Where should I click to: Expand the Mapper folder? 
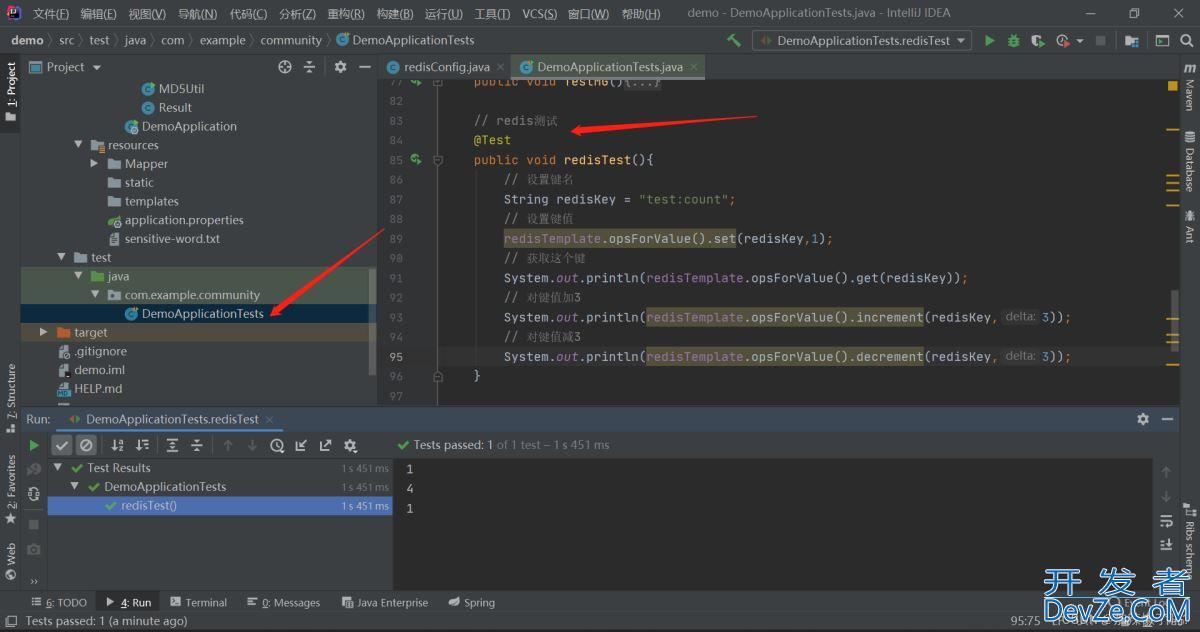point(95,164)
